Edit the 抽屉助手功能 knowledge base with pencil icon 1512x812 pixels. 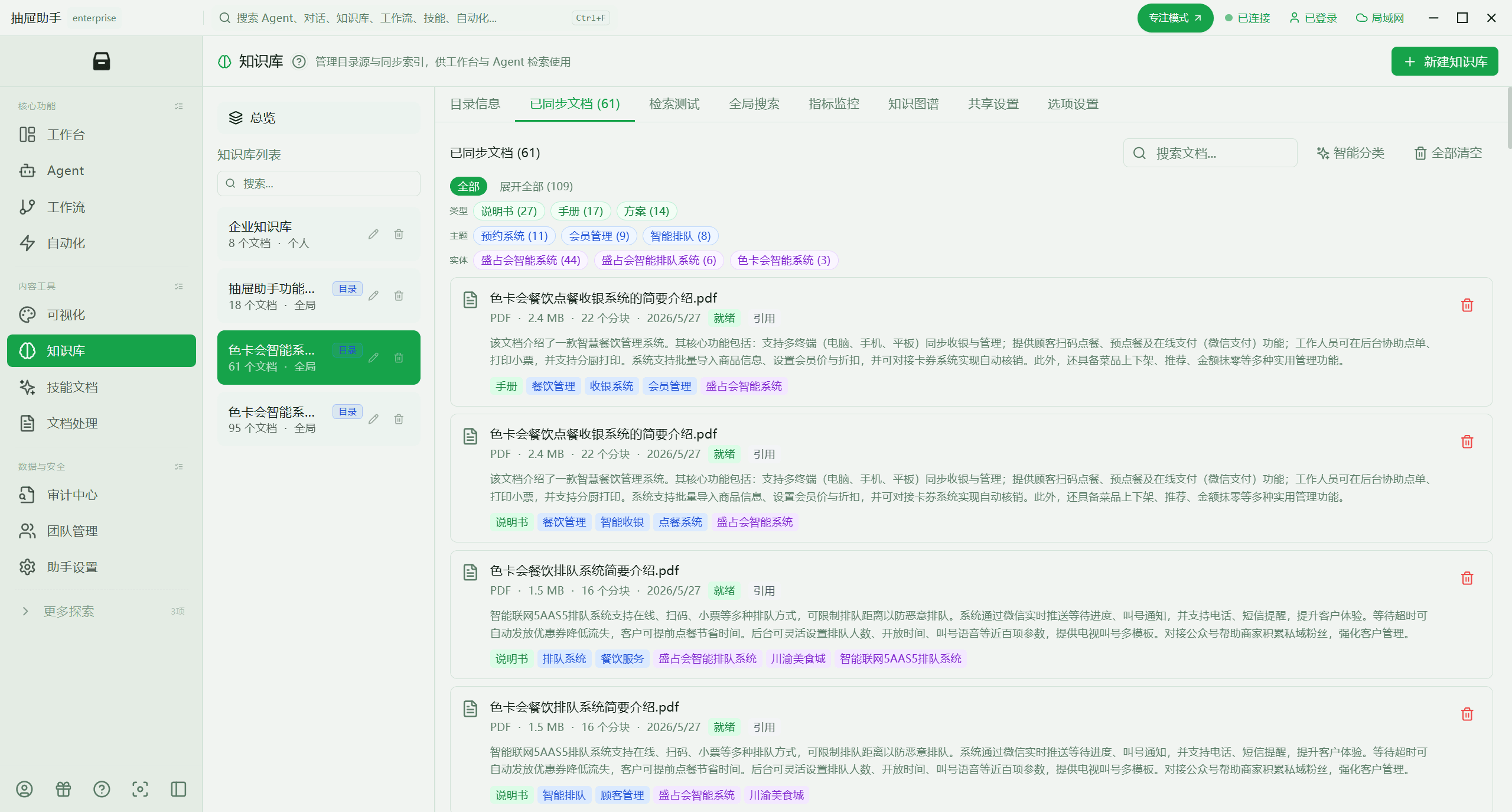373,295
